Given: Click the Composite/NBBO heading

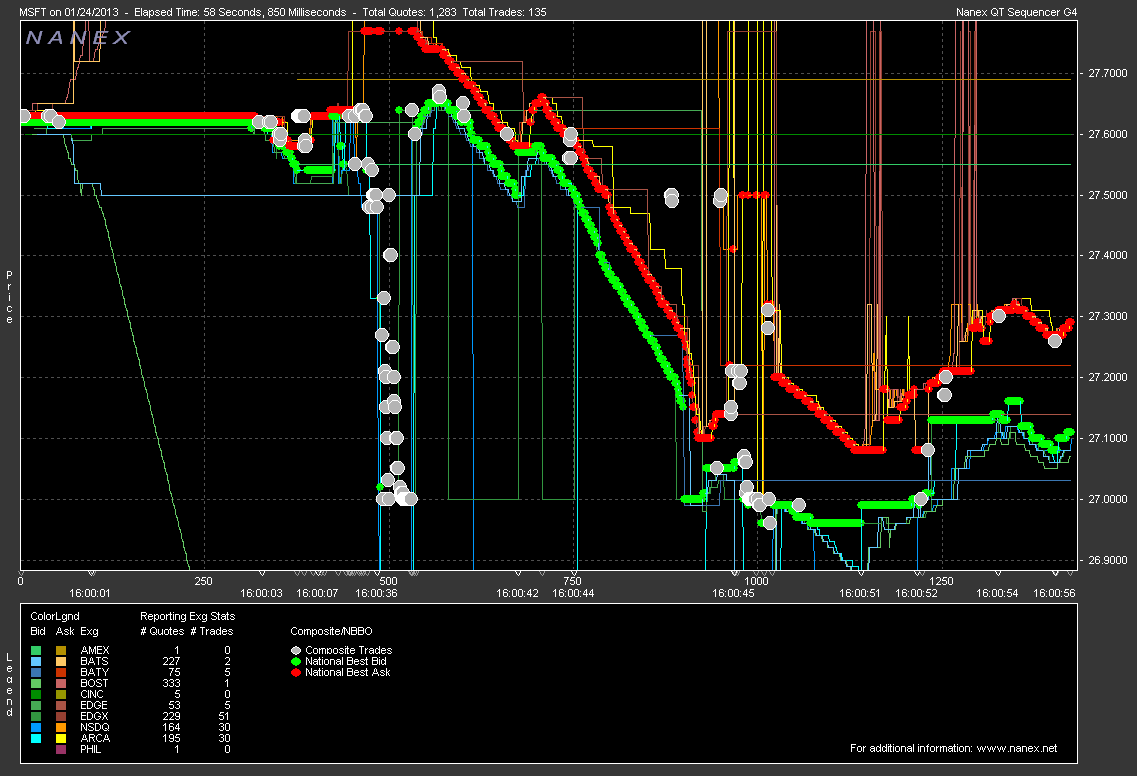Looking at the screenshot, I should click(x=331, y=632).
